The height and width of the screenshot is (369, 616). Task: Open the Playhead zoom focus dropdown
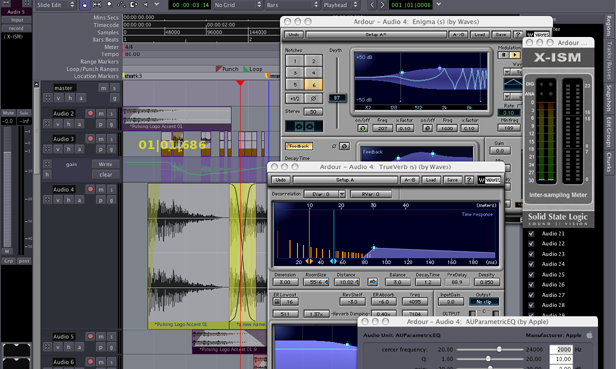pos(340,5)
